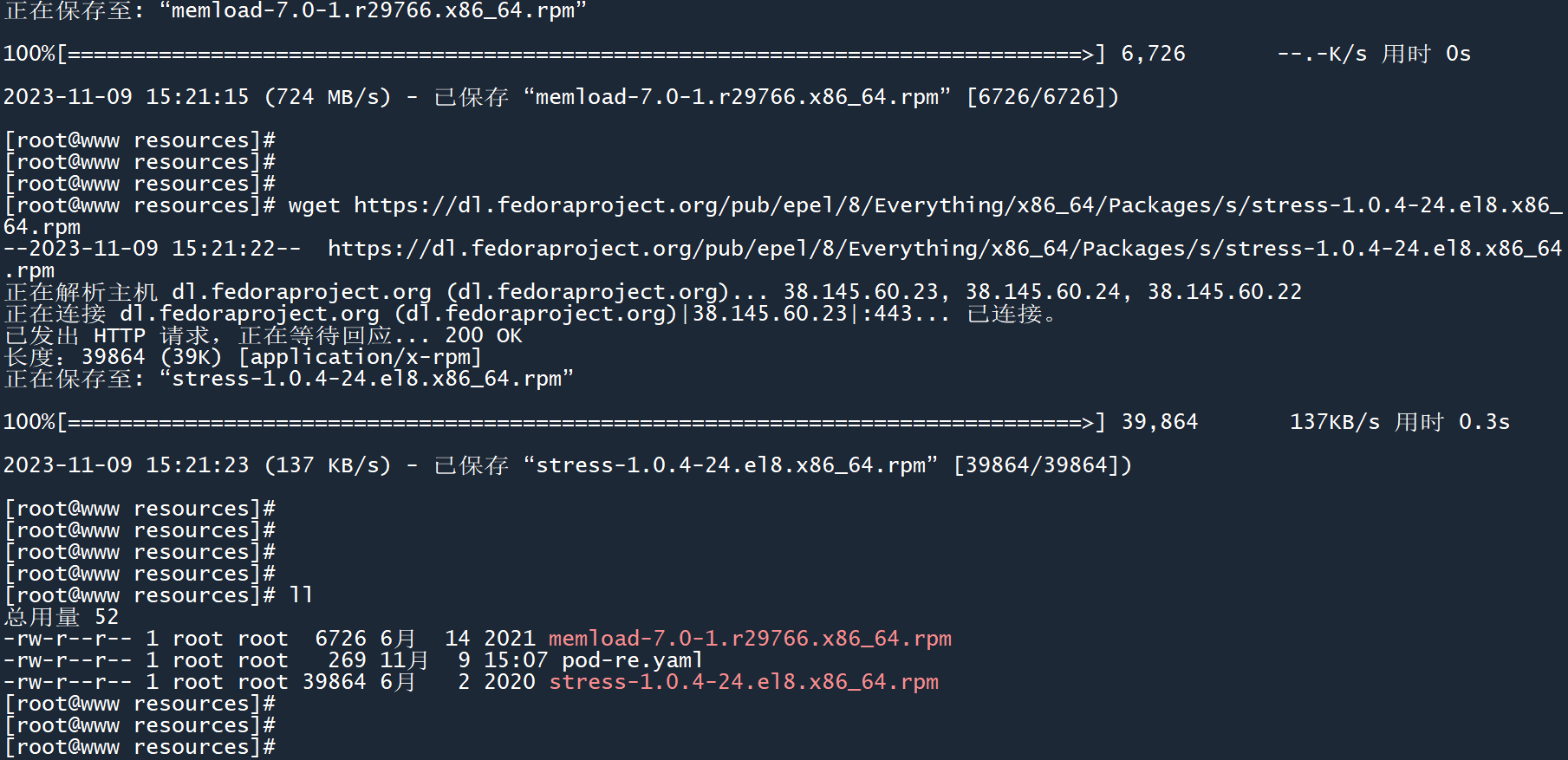The image size is (1568, 760).
Task: Click the stress download 100% progress bar
Action: click(x=581, y=422)
